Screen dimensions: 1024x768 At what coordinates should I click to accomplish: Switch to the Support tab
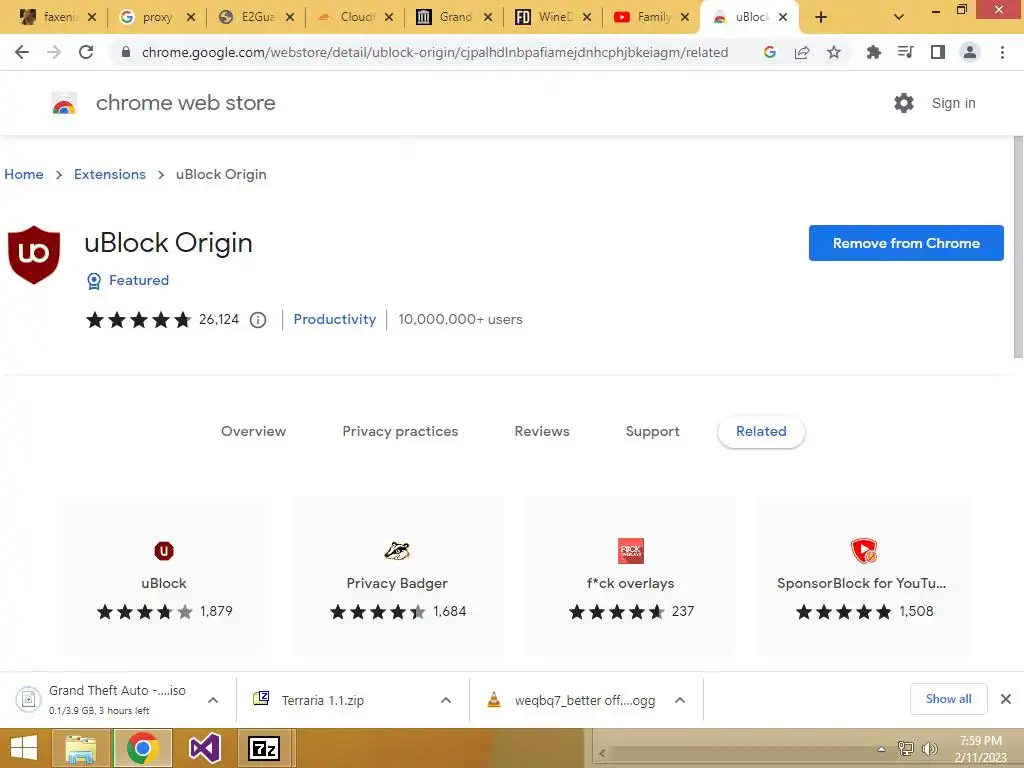pos(652,432)
